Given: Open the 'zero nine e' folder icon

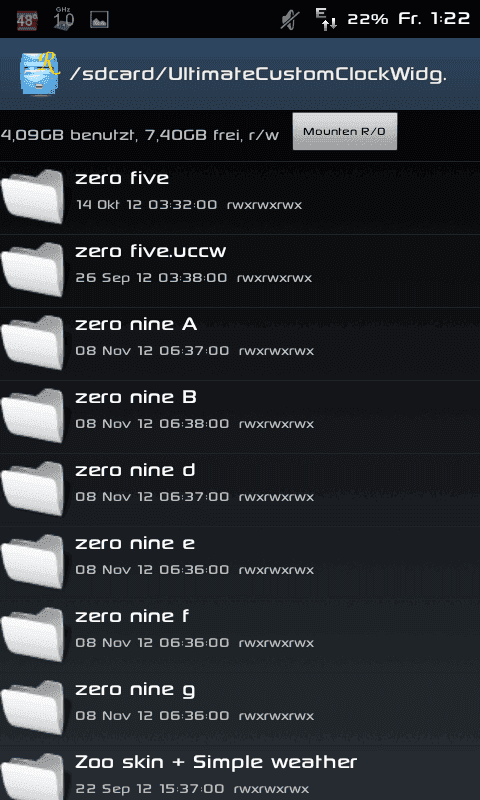Looking at the screenshot, I should click(33, 562).
